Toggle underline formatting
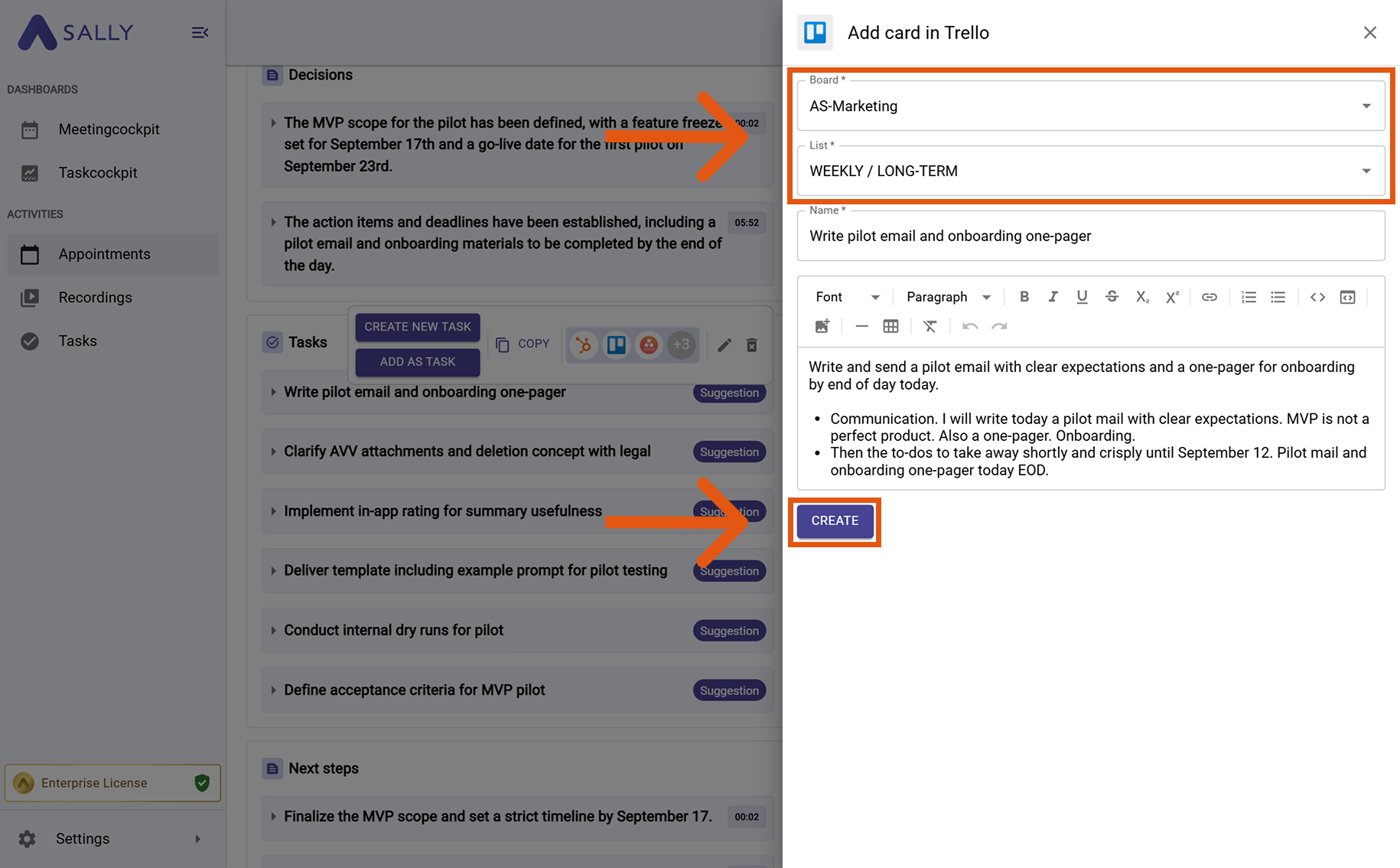The height and width of the screenshot is (868, 1400). (x=1082, y=297)
